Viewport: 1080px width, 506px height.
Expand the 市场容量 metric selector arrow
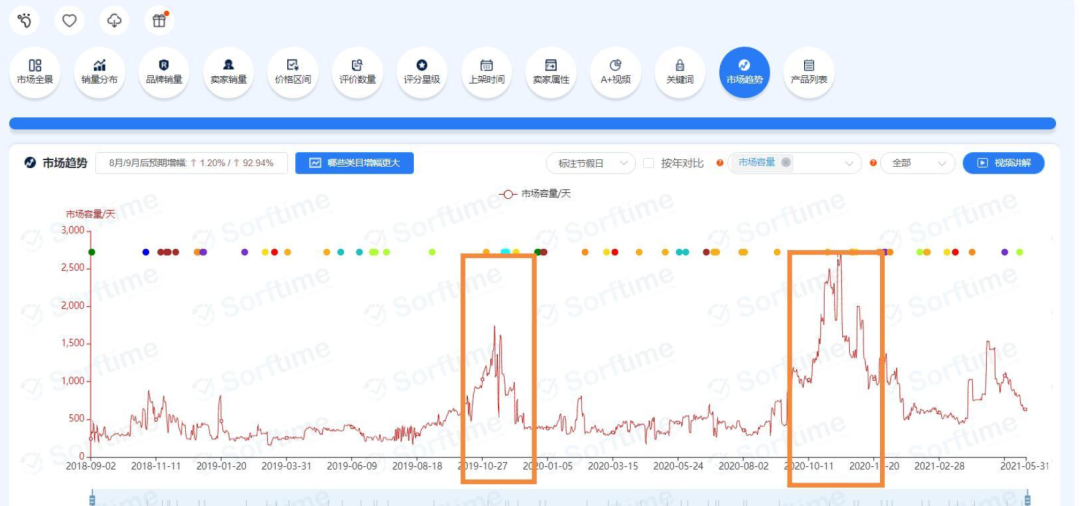pos(849,163)
